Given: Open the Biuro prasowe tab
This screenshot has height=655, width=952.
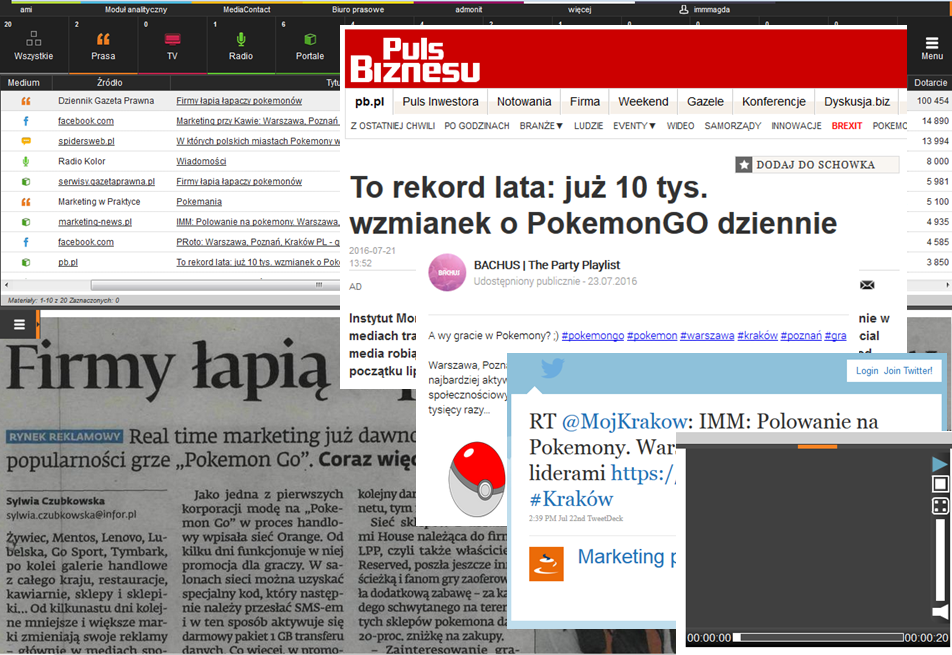Looking at the screenshot, I should (x=358, y=10).
